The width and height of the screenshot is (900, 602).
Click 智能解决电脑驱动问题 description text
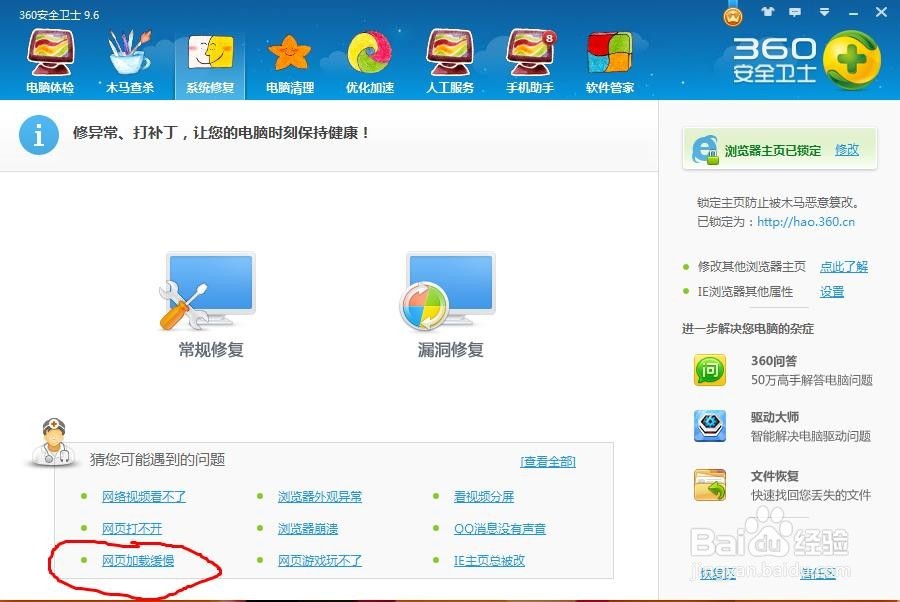(x=811, y=436)
